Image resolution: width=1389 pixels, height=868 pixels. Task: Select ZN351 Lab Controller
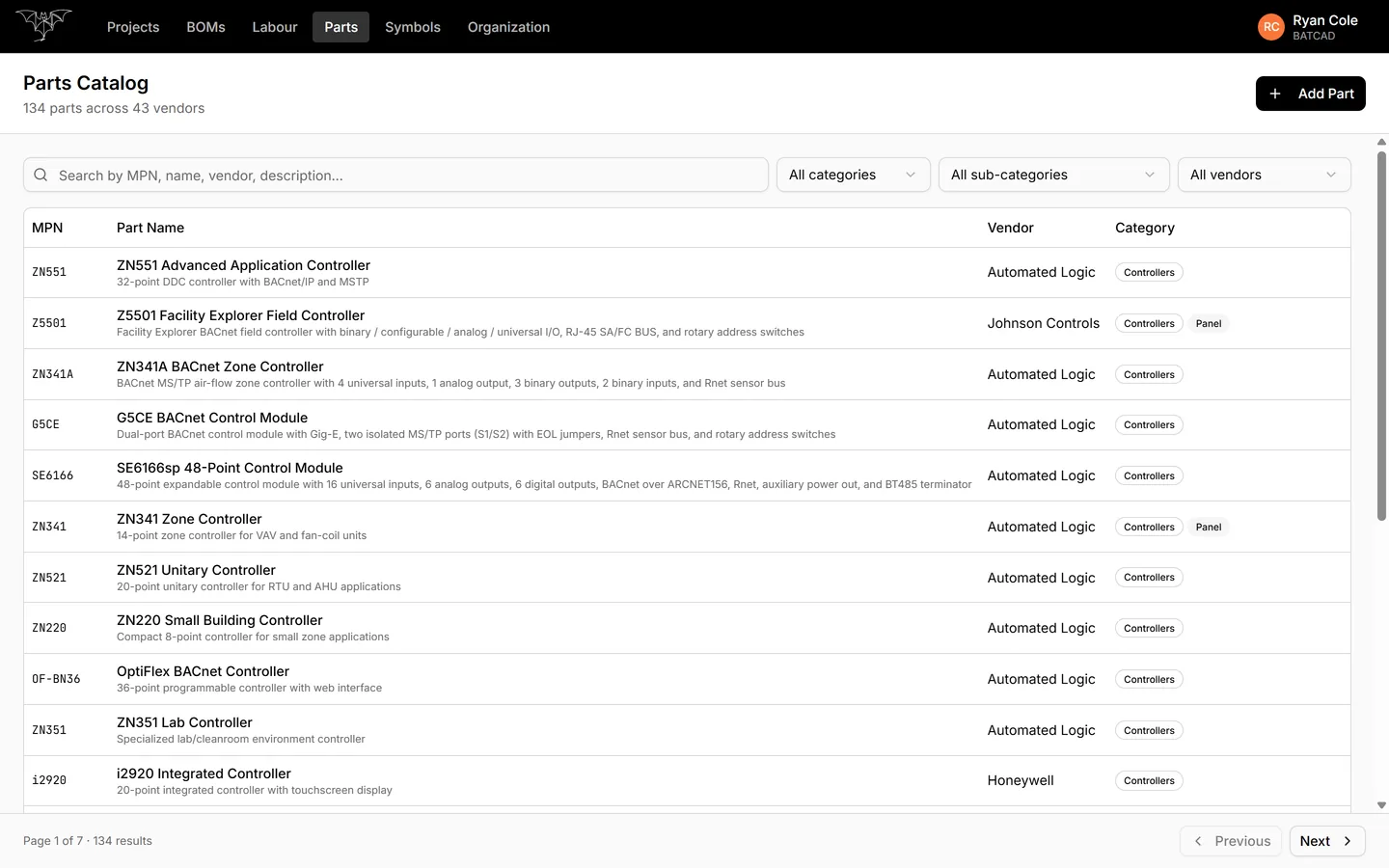pyautogui.click(x=687, y=730)
